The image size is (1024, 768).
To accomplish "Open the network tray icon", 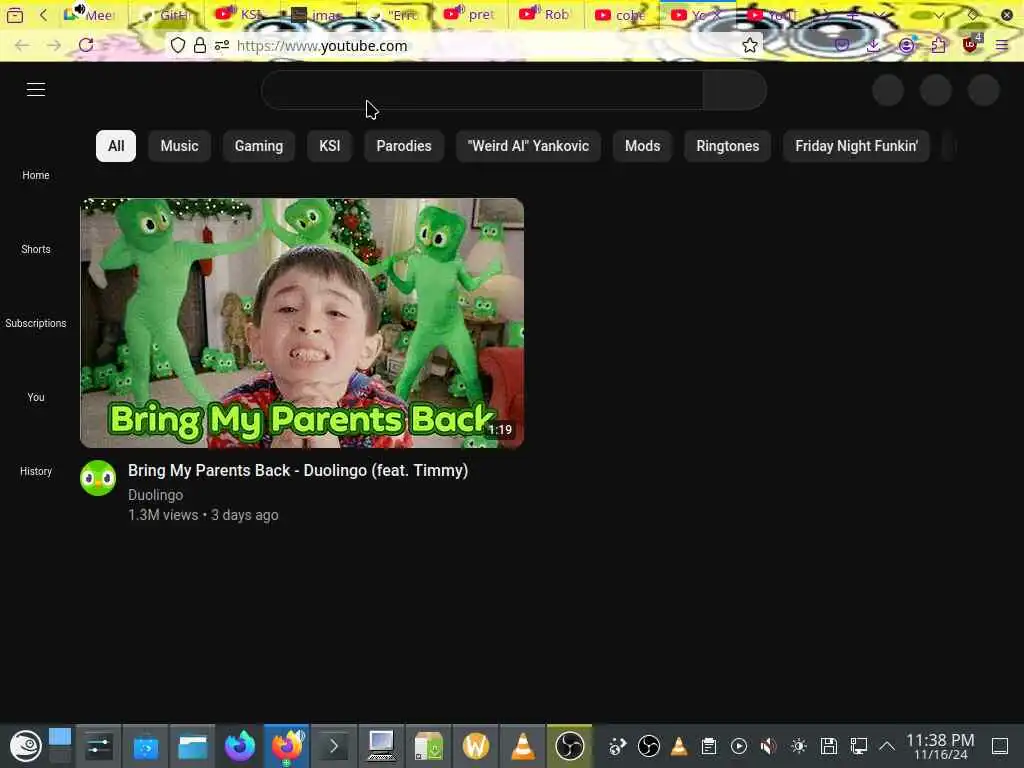I will [858, 746].
